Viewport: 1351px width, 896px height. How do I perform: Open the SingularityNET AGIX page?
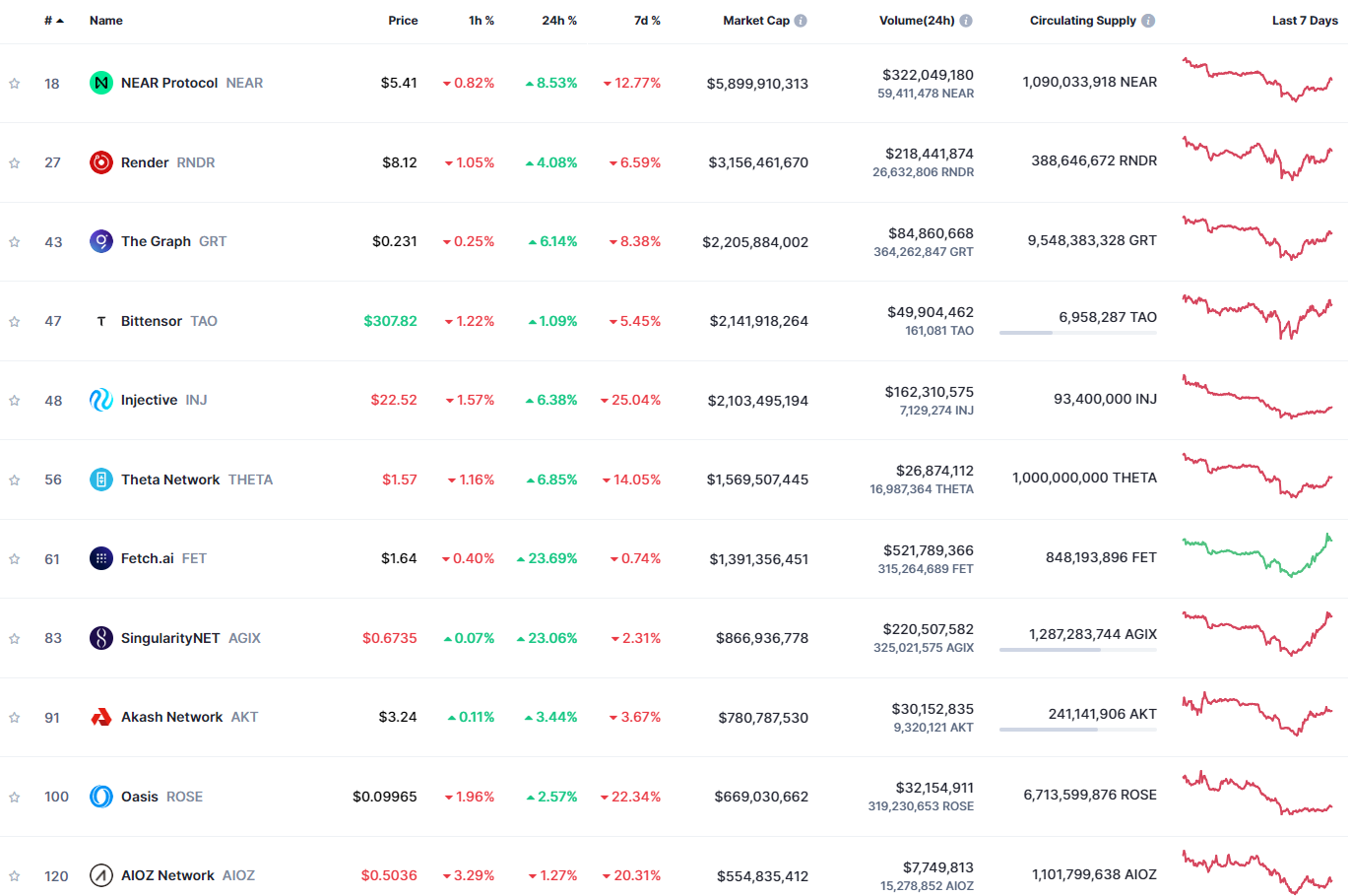[191, 638]
